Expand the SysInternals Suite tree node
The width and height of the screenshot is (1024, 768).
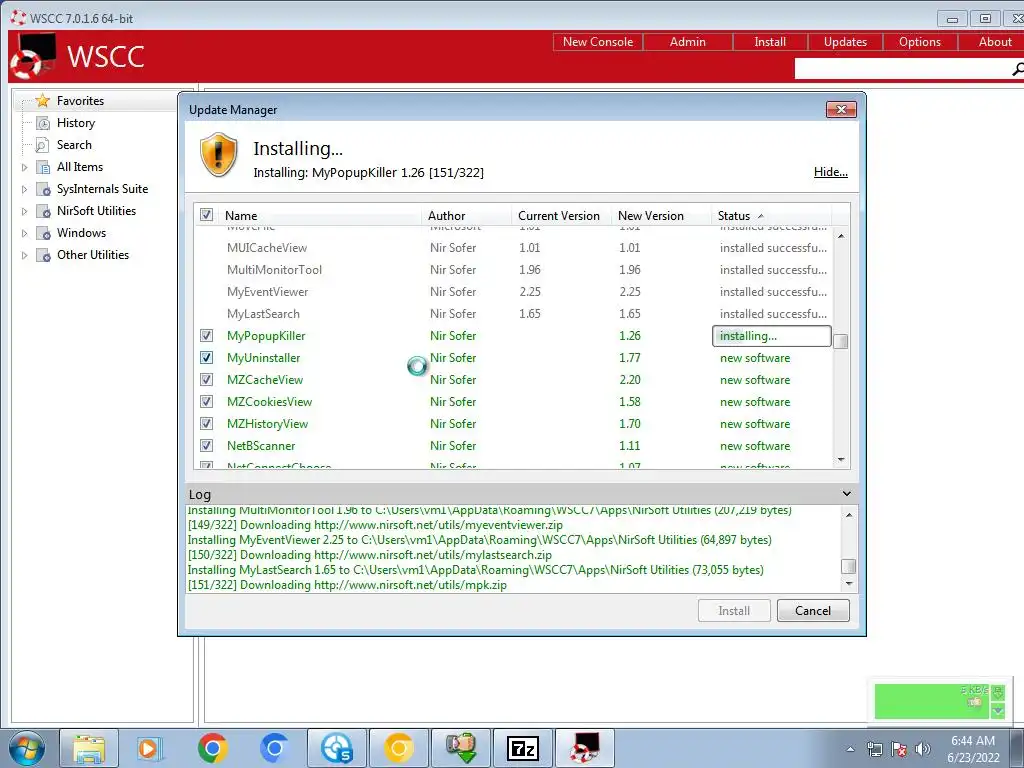[24, 189]
